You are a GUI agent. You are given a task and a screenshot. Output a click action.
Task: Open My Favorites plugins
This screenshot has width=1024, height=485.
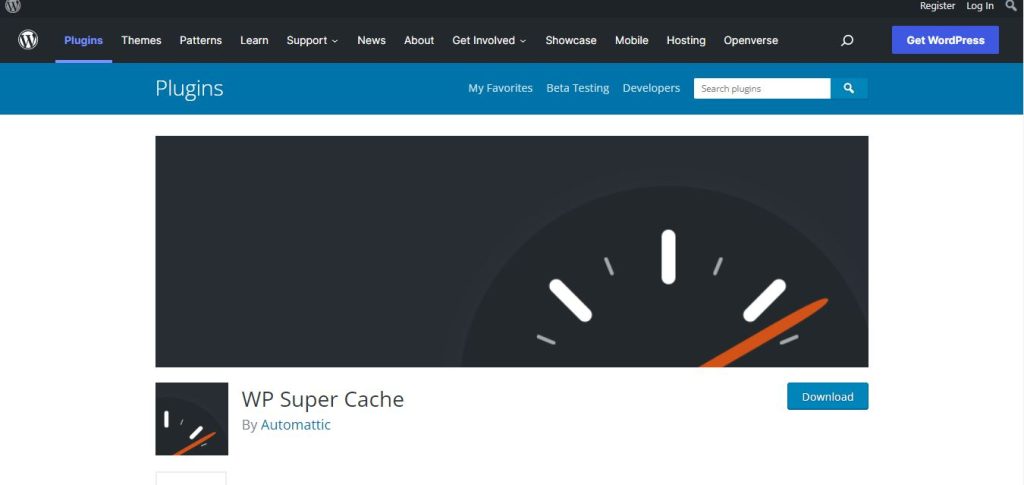pyautogui.click(x=500, y=88)
